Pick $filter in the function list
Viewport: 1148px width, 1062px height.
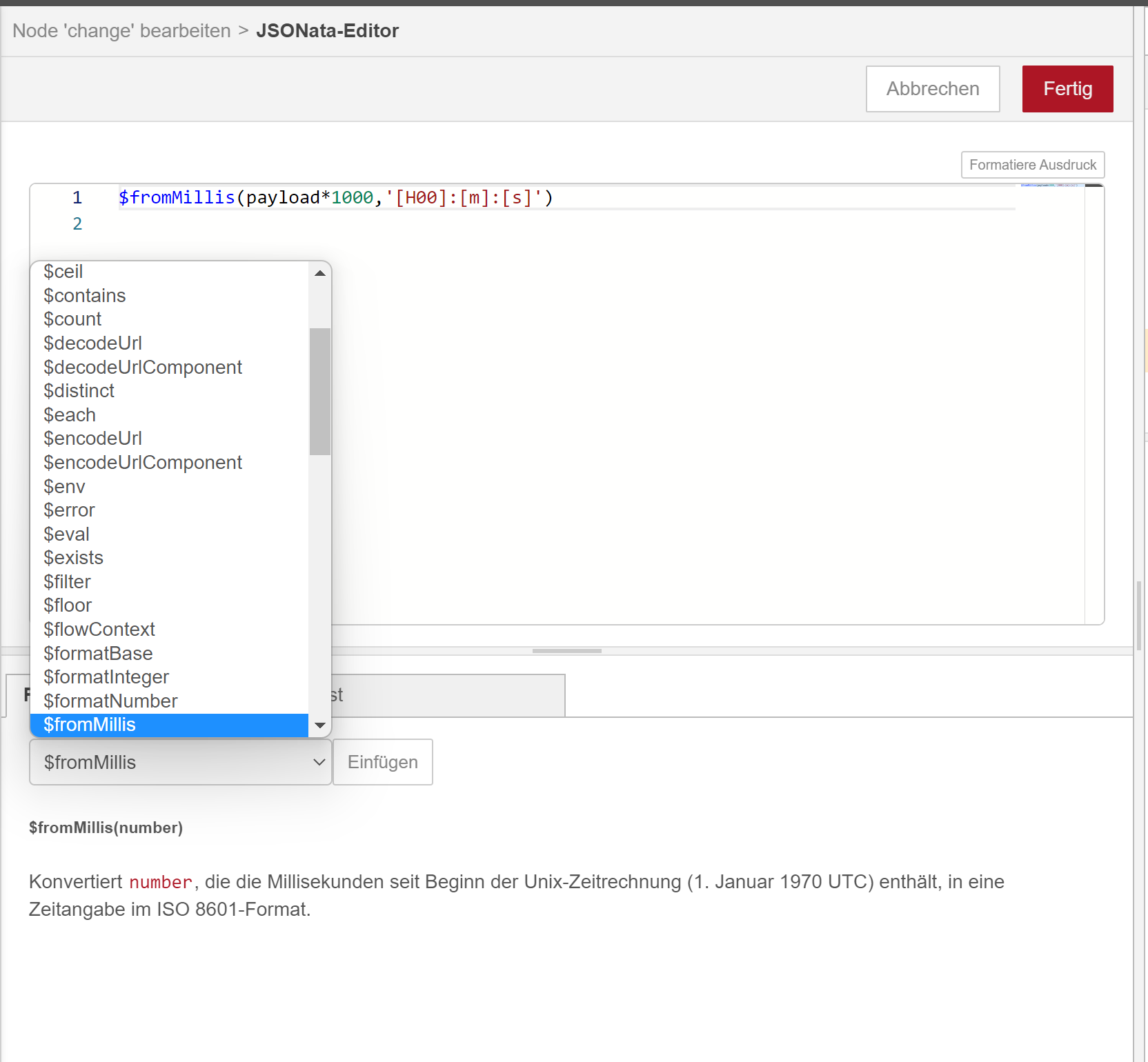tap(170, 582)
